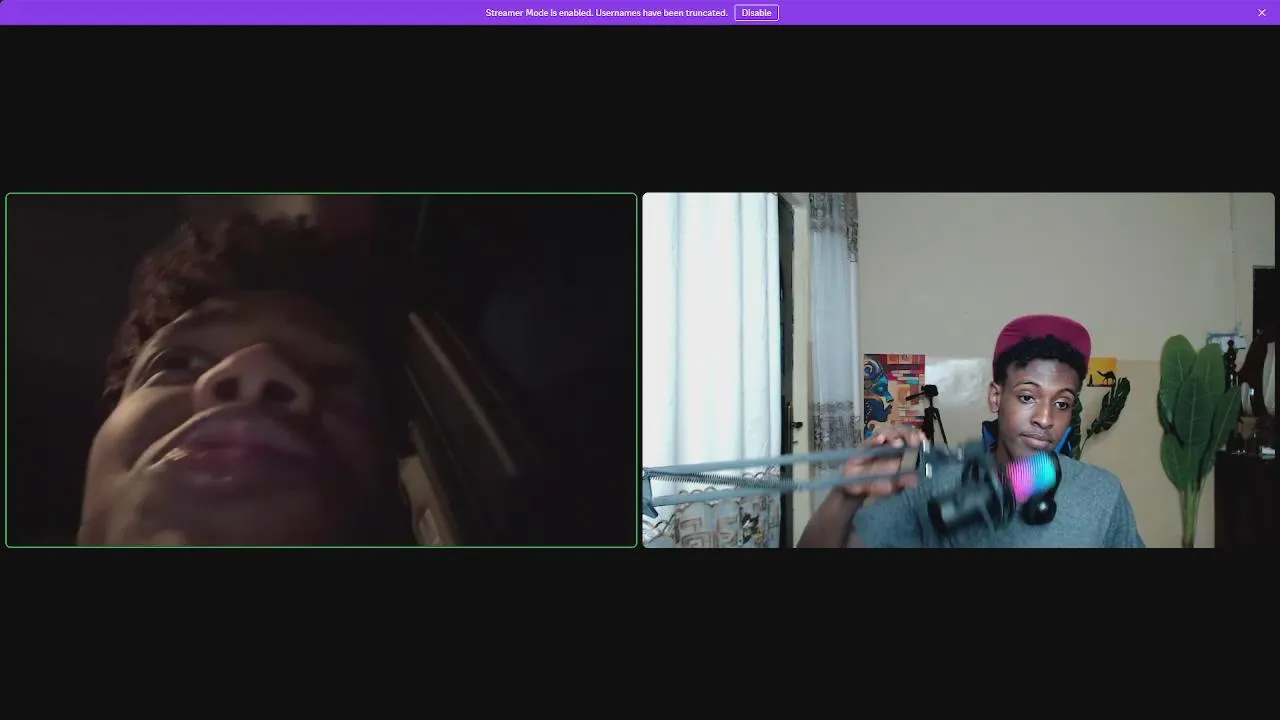This screenshot has height=720, width=1280.
Task: Click Disable button in Streamer Mode banner
Action: click(756, 13)
